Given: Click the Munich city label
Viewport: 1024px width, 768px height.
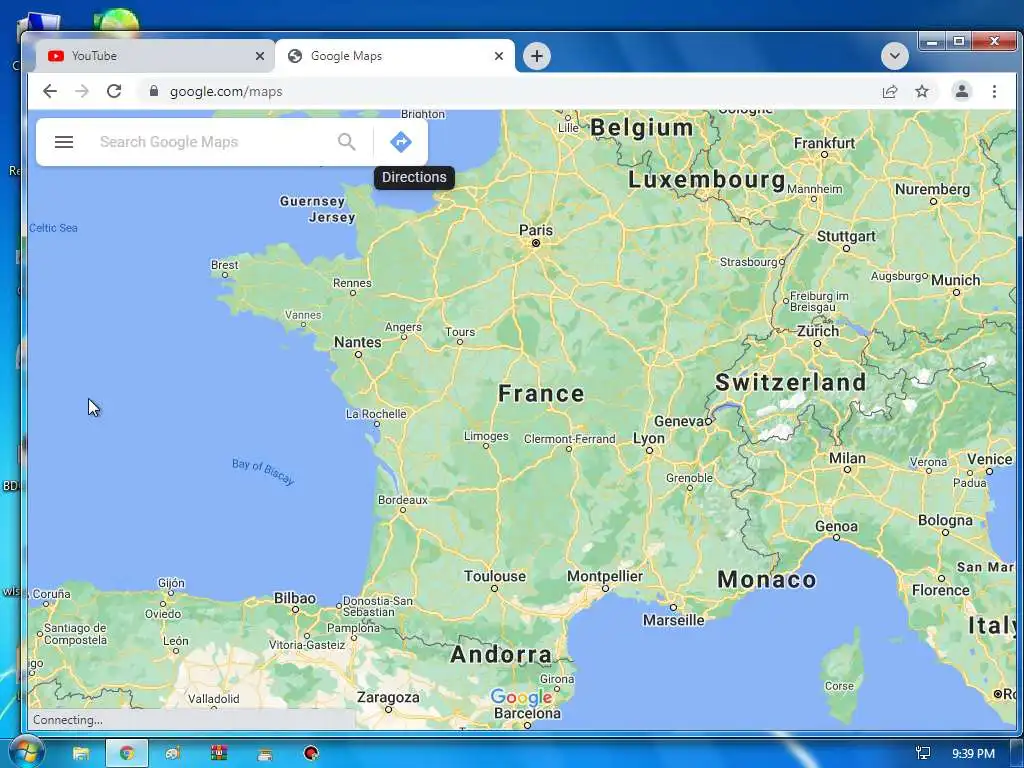Looking at the screenshot, I should point(955,280).
